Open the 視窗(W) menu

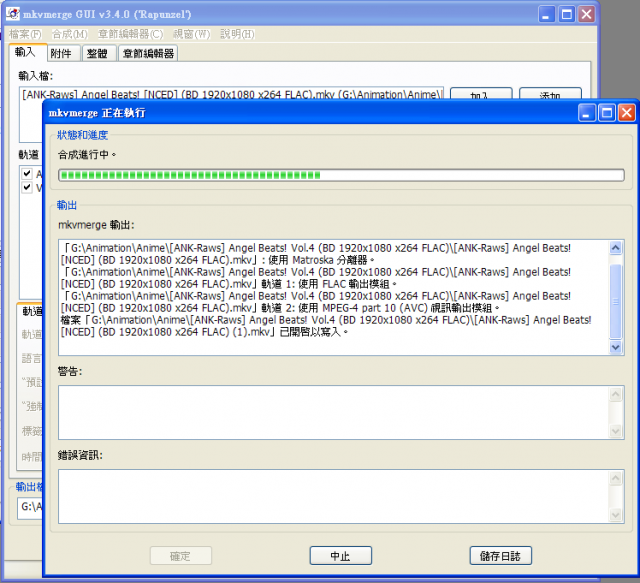[x=191, y=34]
